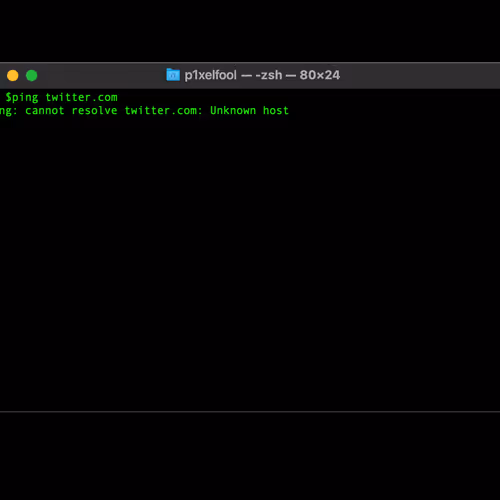Click the -zsh label in the title bar
Image resolution: width=500 pixels, height=500 pixels.
point(269,75)
